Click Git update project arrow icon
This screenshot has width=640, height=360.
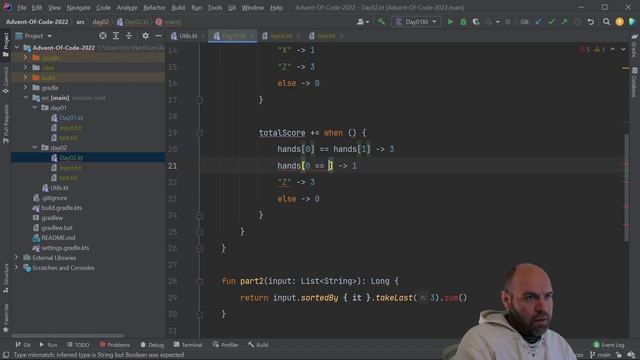[x=539, y=22]
